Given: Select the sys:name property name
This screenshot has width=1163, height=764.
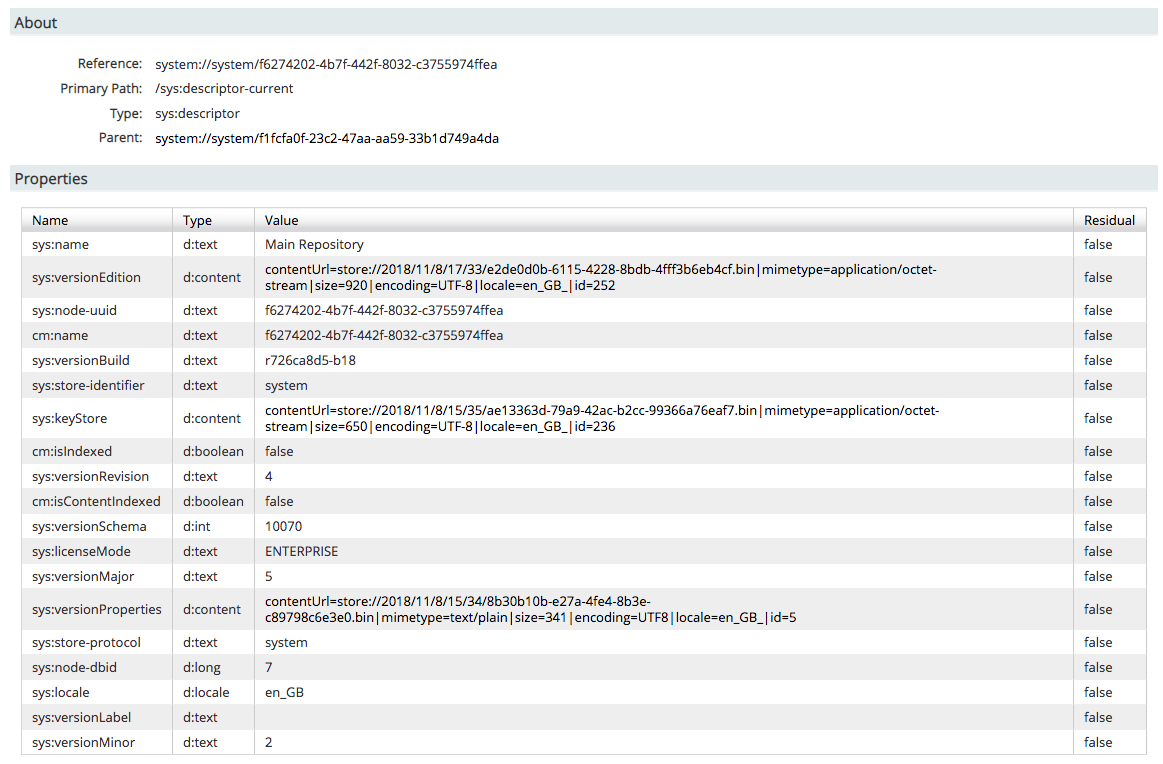Looking at the screenshot, I should [x=60, y=245].
